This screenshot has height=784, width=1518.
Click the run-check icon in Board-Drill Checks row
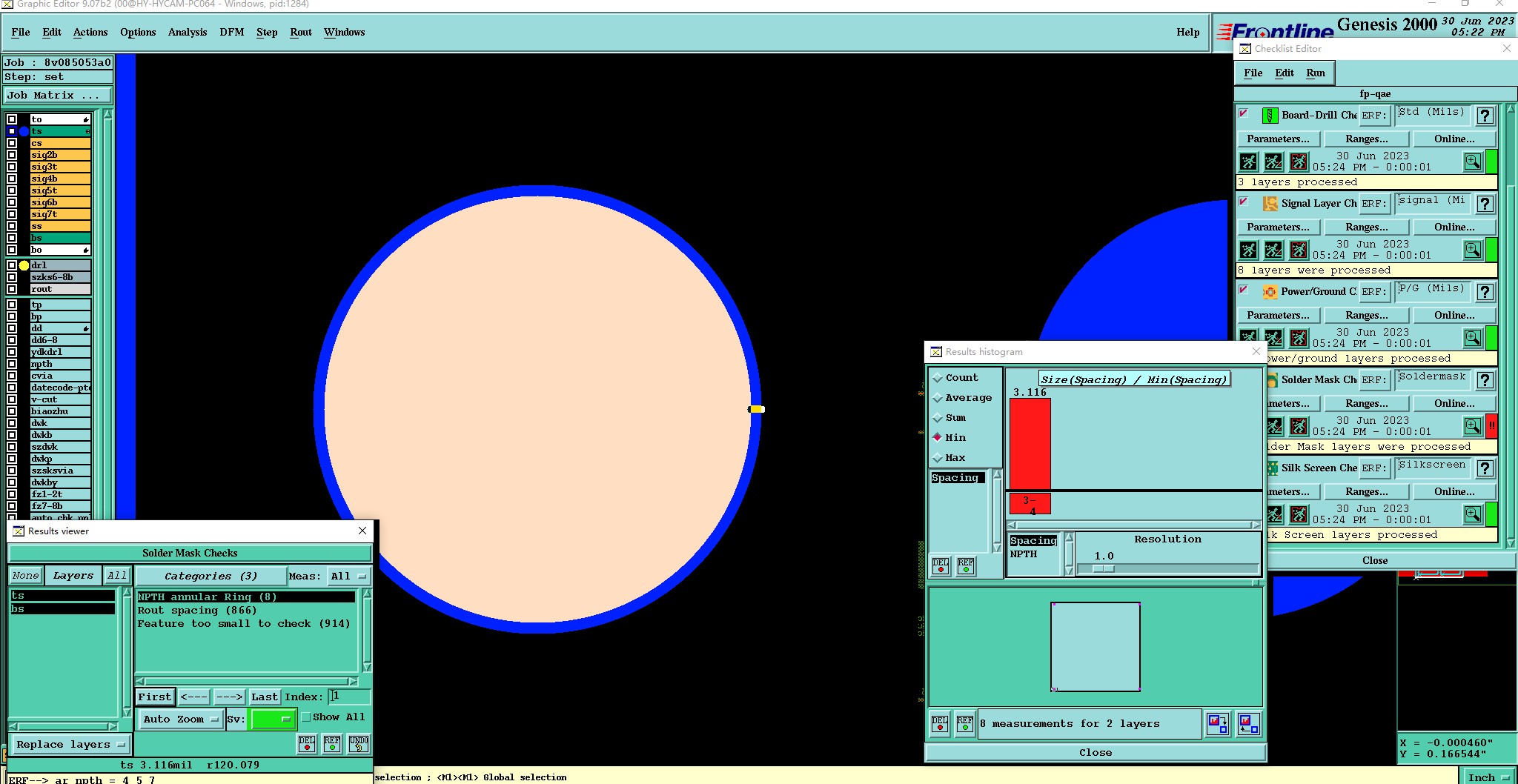coord(1249,162)
